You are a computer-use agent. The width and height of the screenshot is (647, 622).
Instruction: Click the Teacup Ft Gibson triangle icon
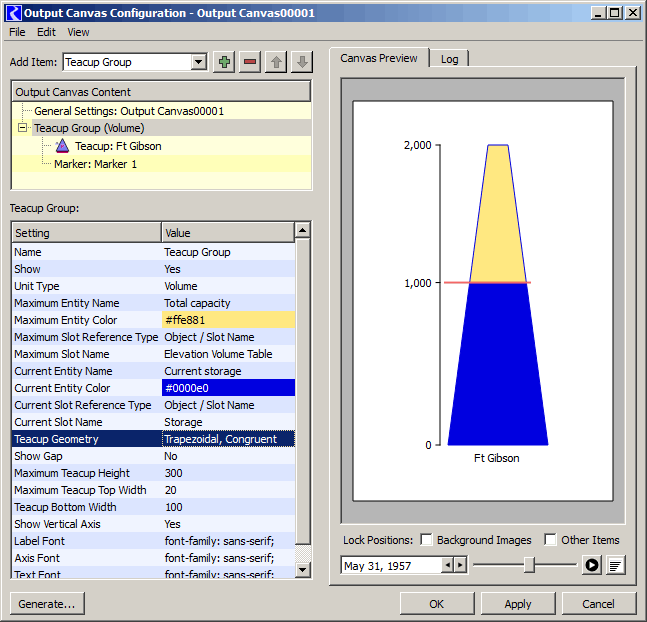click(x=62, y=146)
